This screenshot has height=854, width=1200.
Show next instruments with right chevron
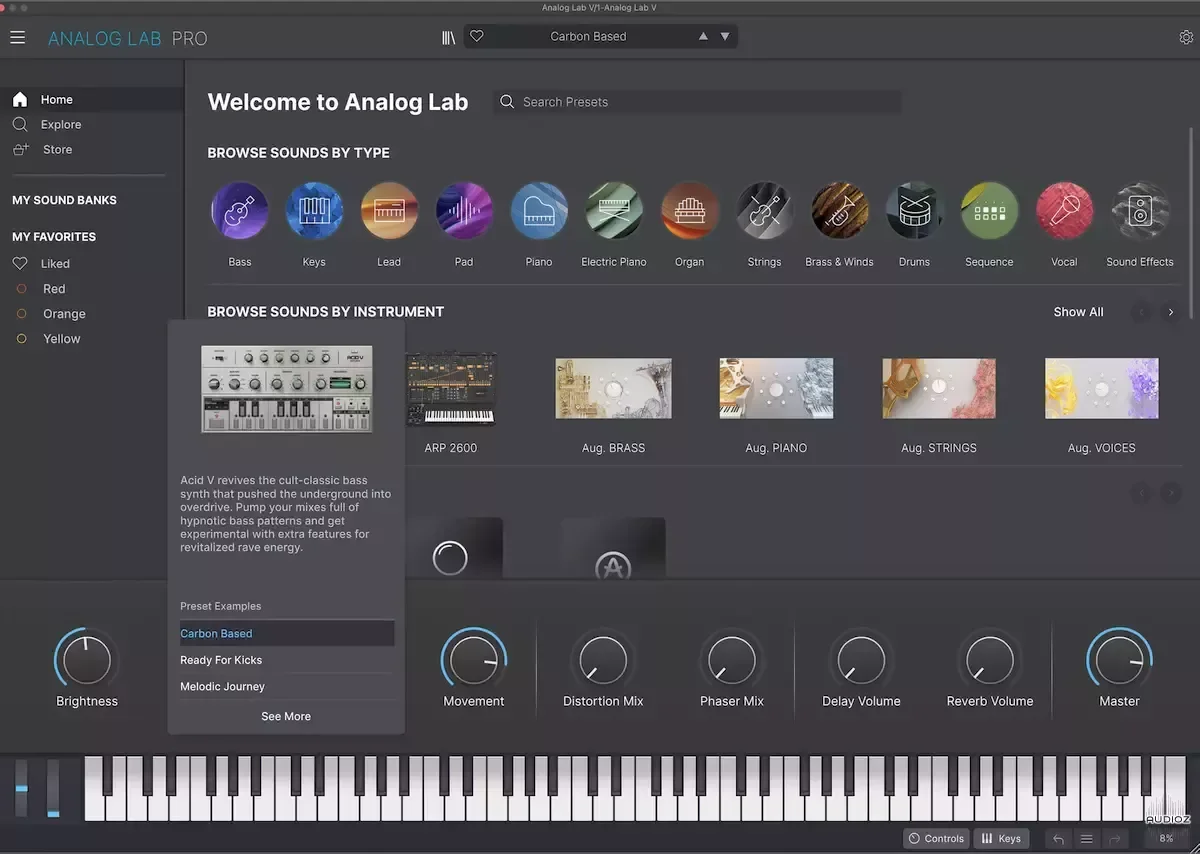[1171, 312]
